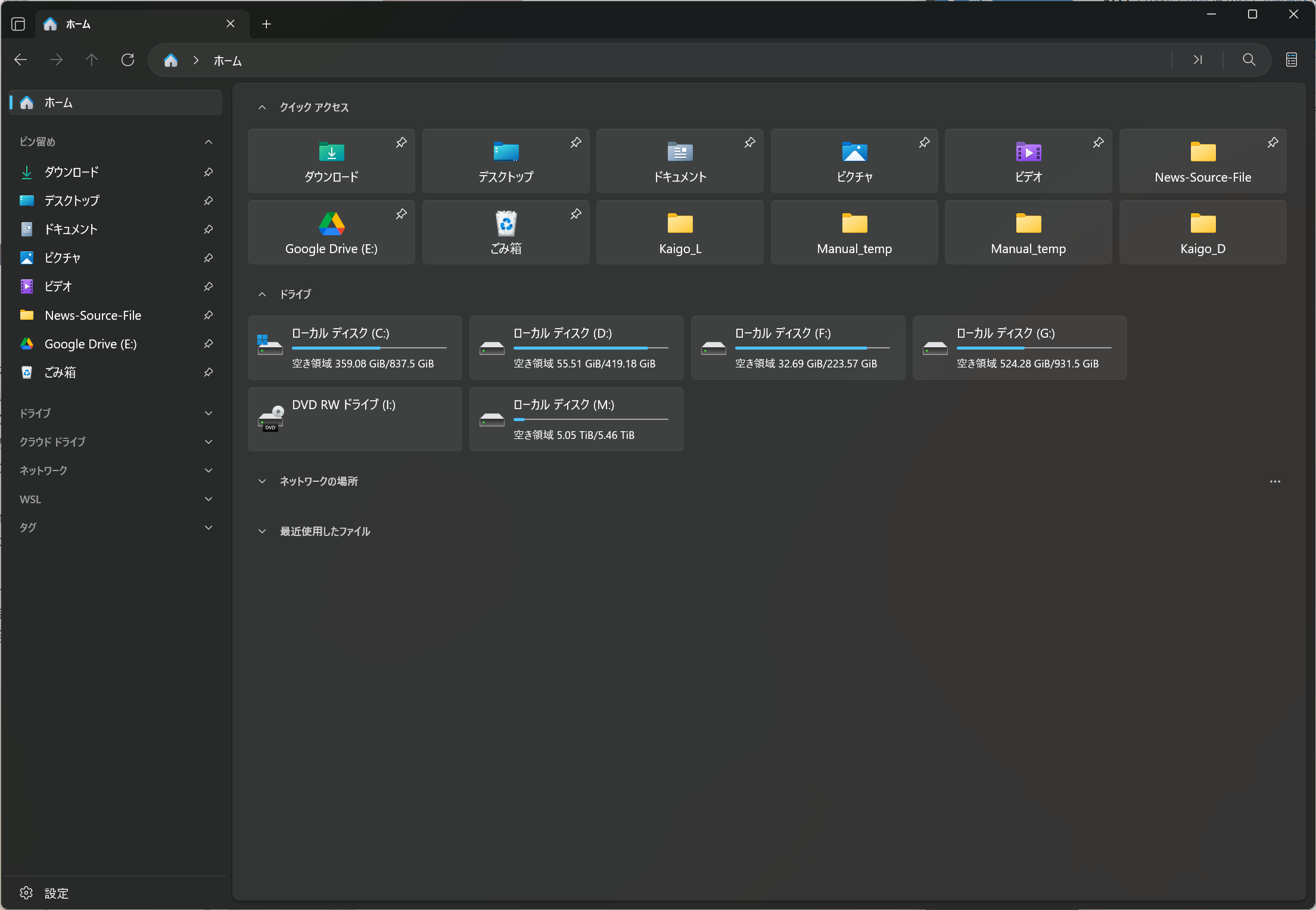Expand the クラウド ドライブ sidebar section
The width and height of the screenshot is (1316, 910).
[208, 442]
